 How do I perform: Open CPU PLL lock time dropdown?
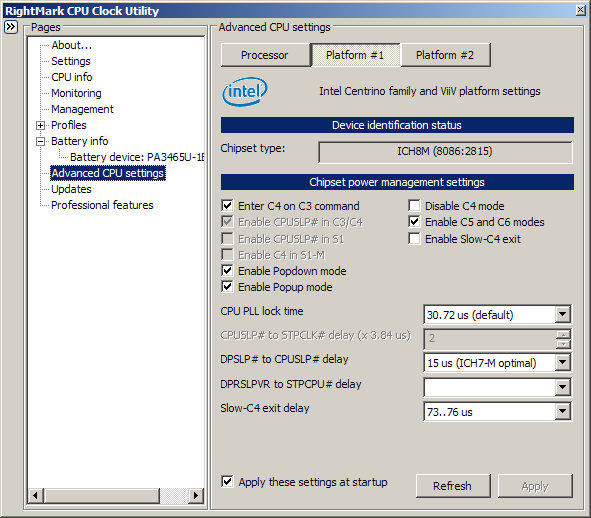pos(562,314)
